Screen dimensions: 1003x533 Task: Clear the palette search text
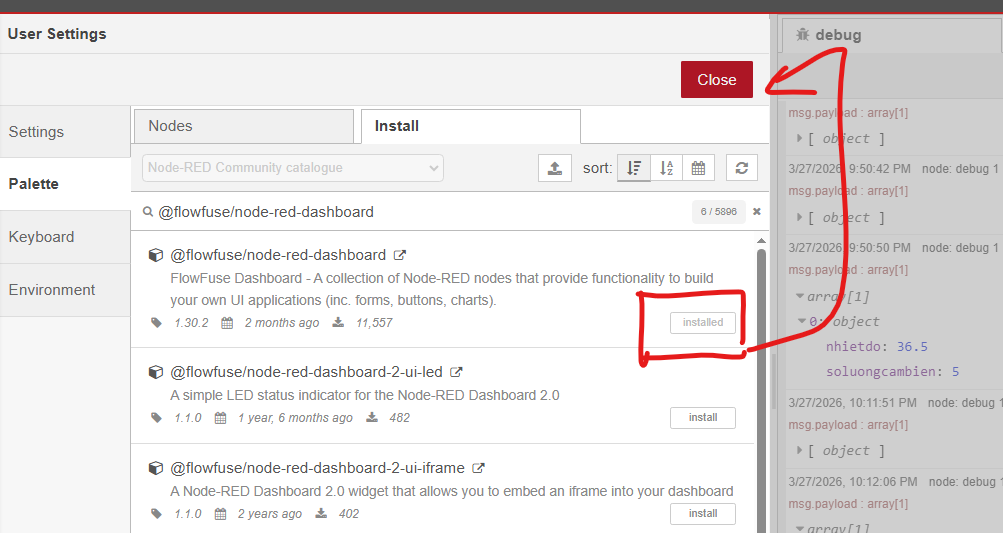coord(757,212)
